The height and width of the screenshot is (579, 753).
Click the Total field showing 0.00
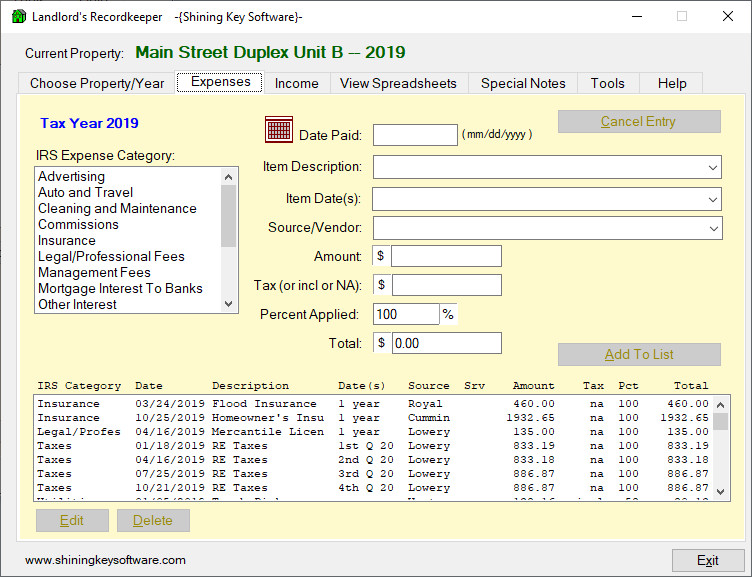[447, 343]
